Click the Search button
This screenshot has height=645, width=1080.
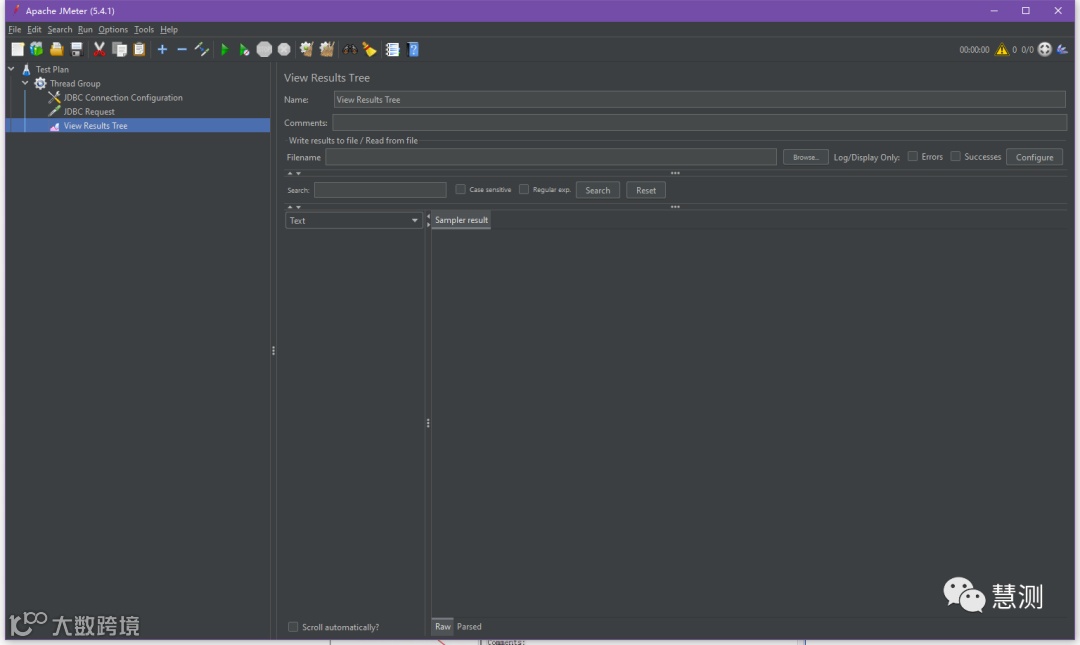coord(597,190)
